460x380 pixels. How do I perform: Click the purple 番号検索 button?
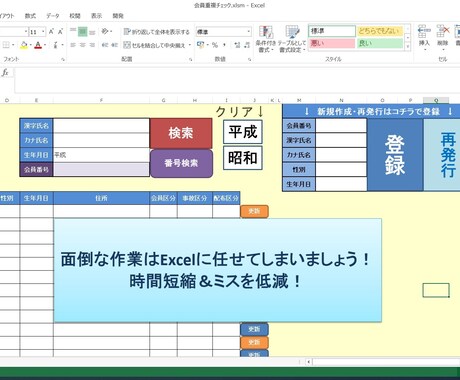181,163
